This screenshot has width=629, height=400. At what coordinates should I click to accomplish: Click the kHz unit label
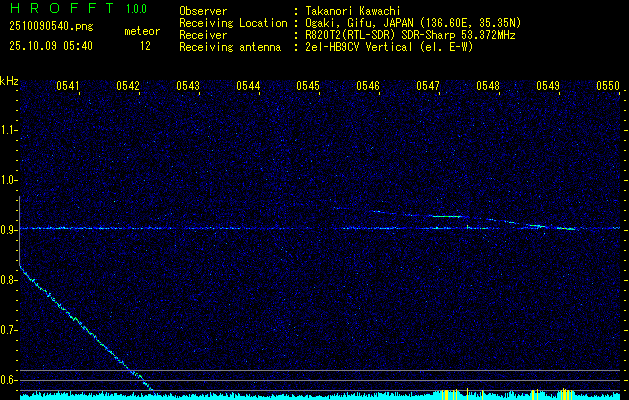point(9,80)
